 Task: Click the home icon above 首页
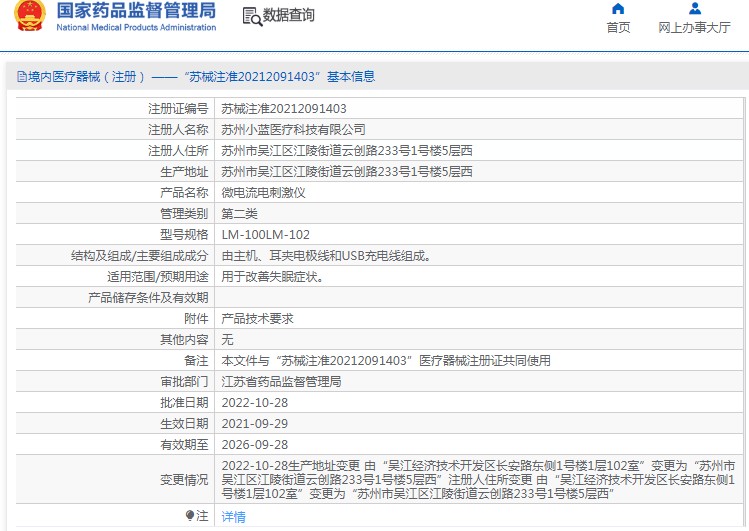click(618, 9)
